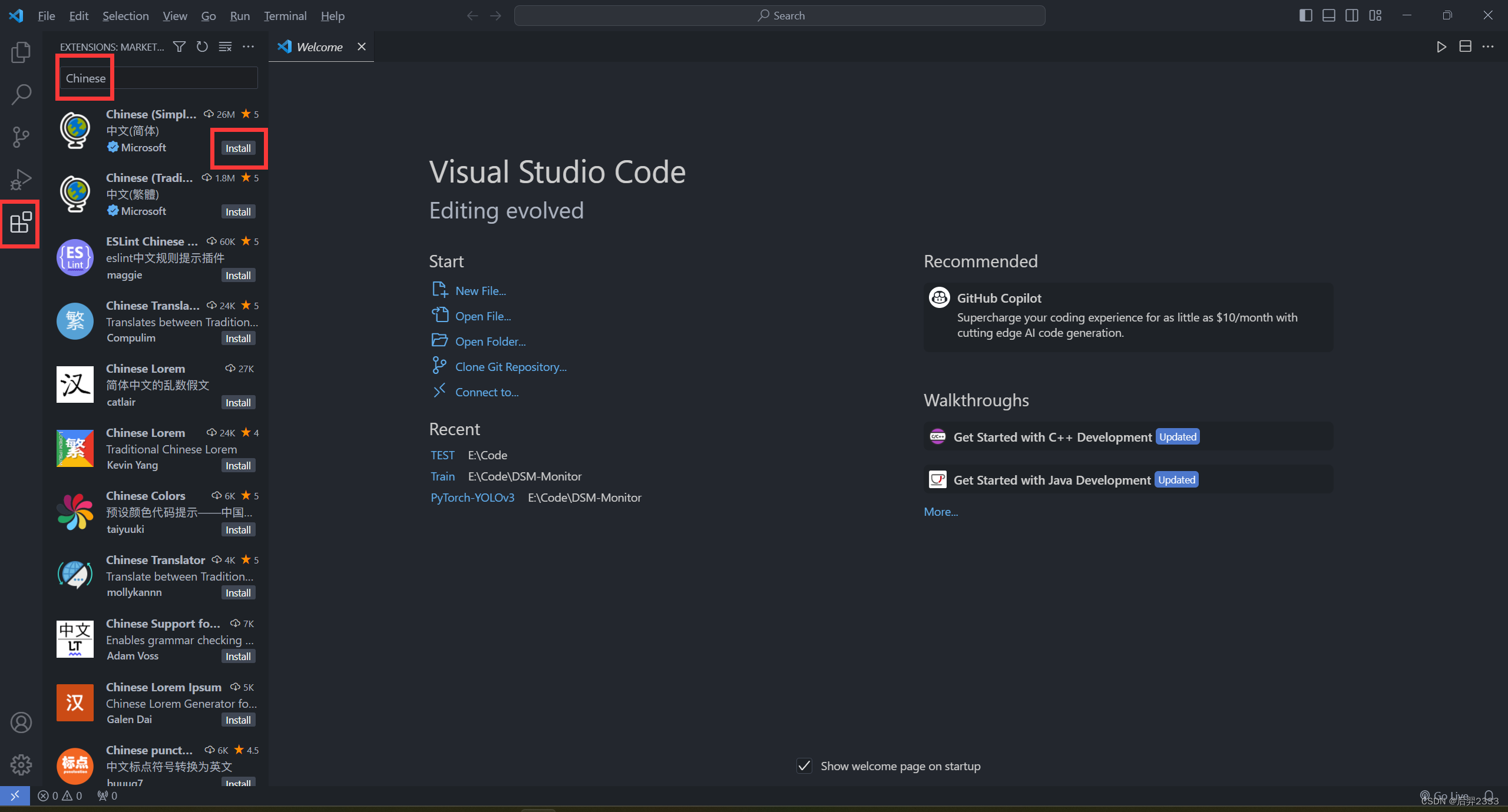The image size is (1508, 812).
Task: Click errors and warnings status item
Action: 59,796
